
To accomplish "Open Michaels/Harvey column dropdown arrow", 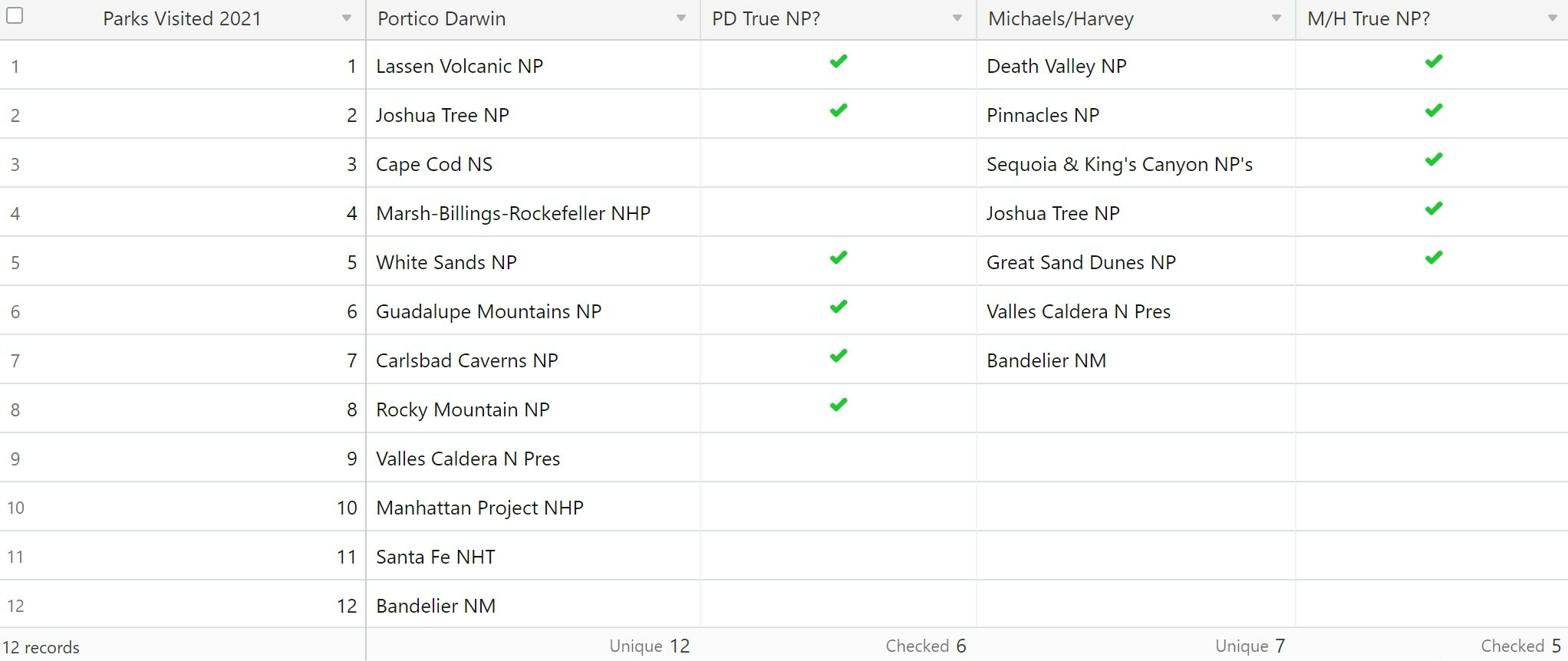I will 1276,18.
